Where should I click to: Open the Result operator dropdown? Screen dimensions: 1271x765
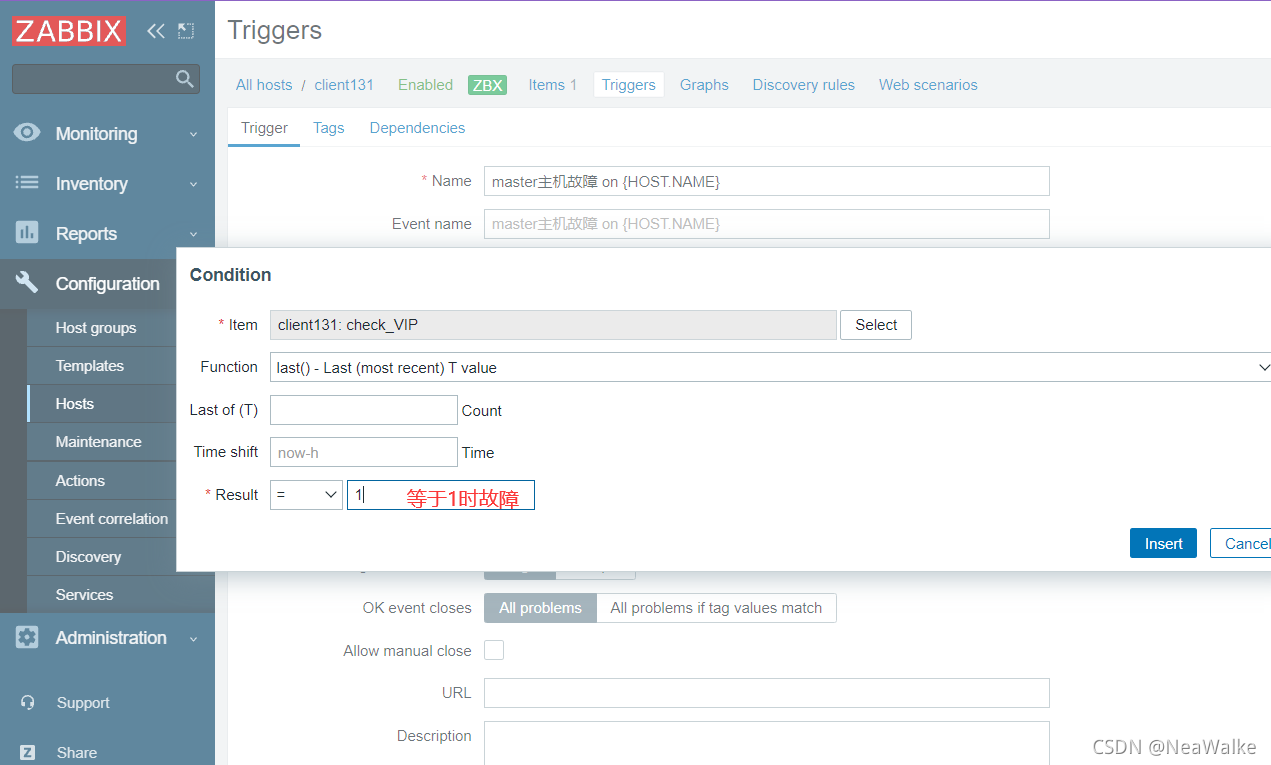tap(306, 495)
